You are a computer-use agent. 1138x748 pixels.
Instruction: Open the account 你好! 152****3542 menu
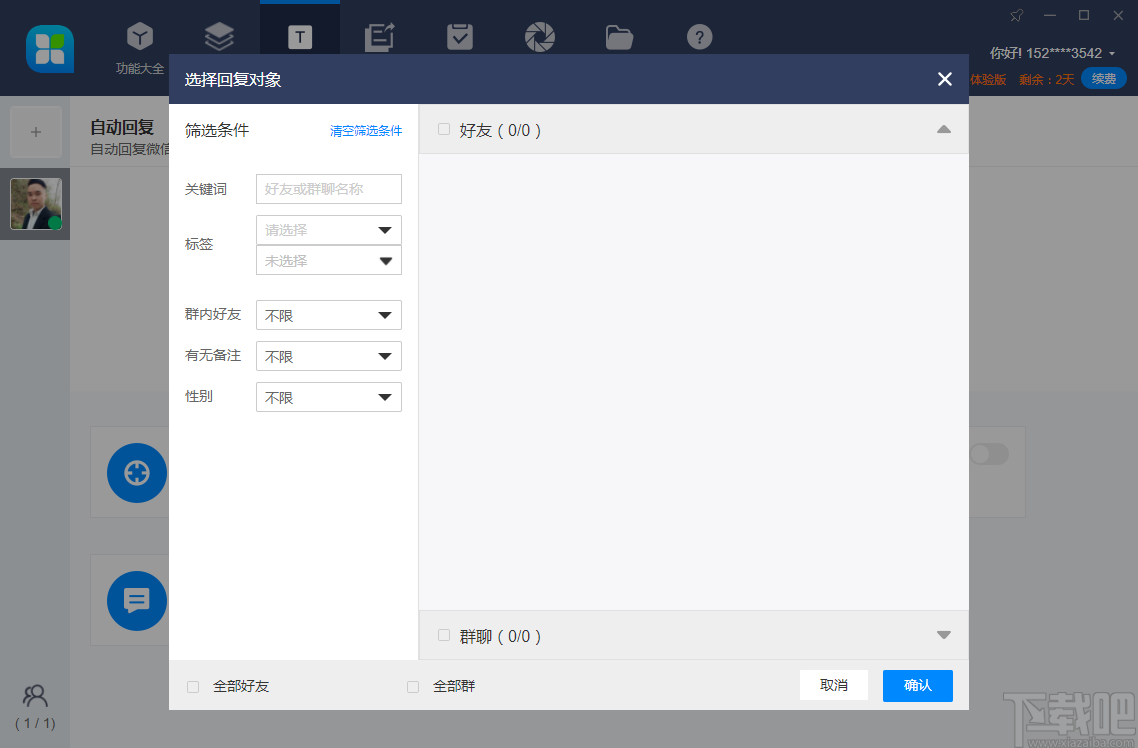pos(1052,53)
